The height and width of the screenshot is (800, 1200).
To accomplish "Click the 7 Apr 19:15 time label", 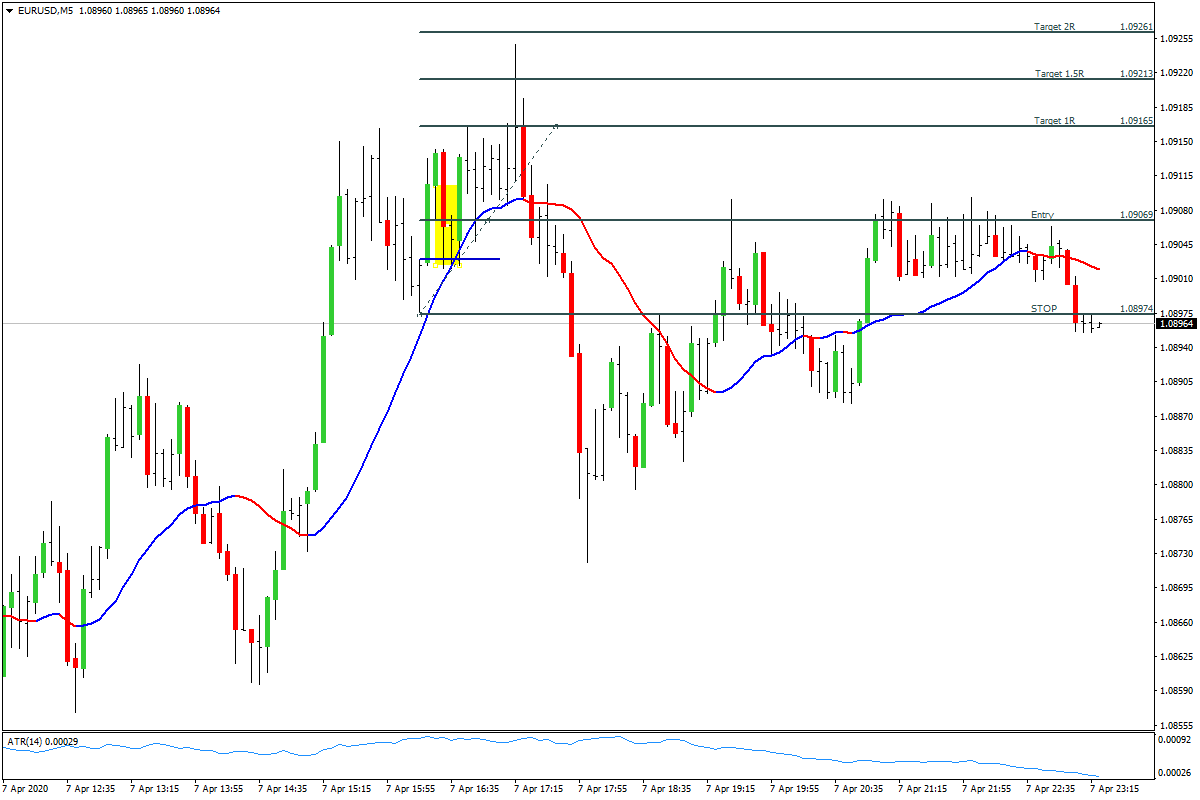I will click(732, 789).
